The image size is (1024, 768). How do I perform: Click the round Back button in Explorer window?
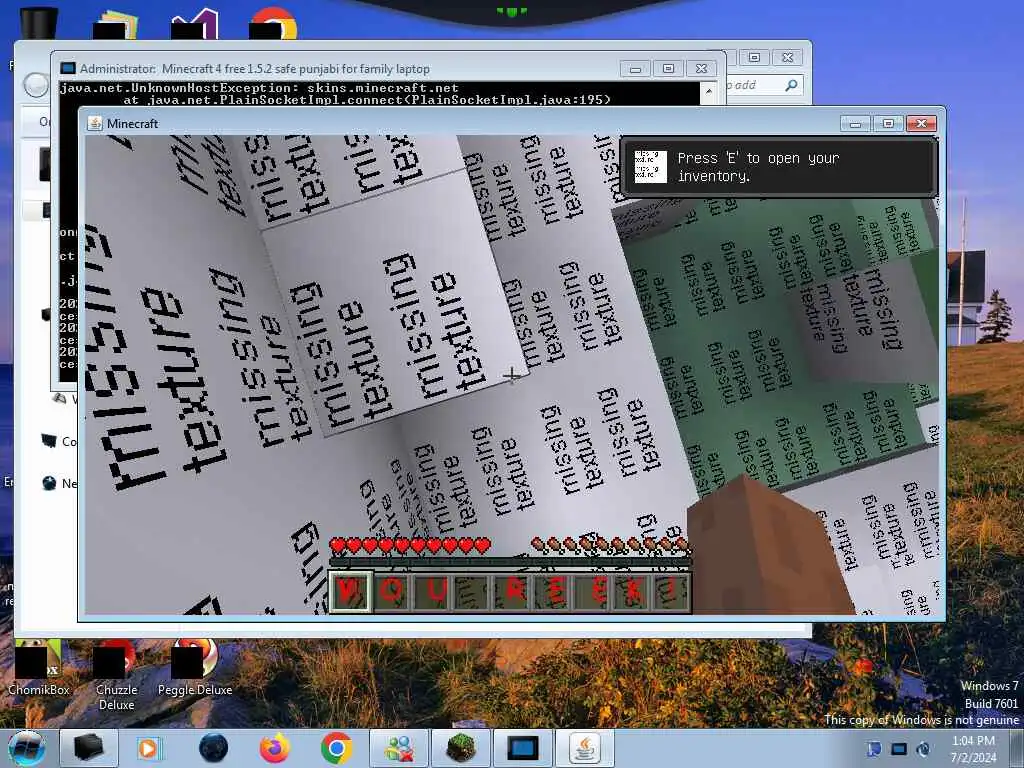click(35, 84)
